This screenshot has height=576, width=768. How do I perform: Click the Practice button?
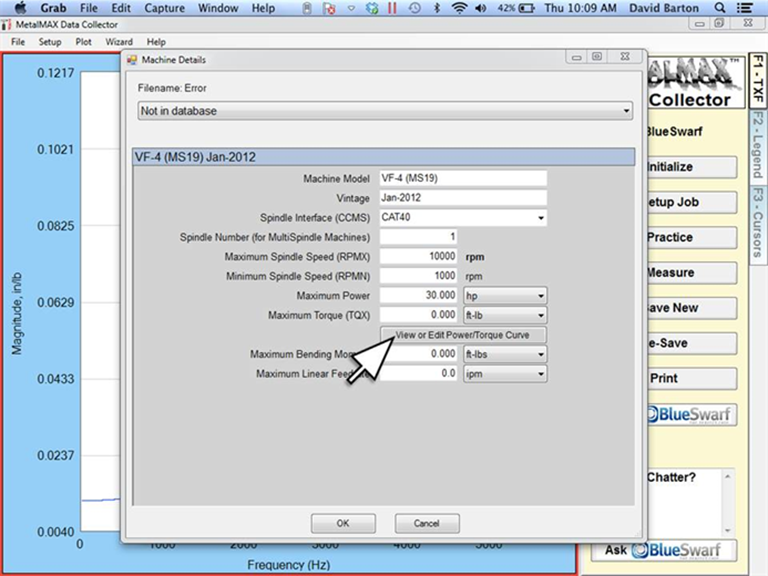(x=692, y=238)
